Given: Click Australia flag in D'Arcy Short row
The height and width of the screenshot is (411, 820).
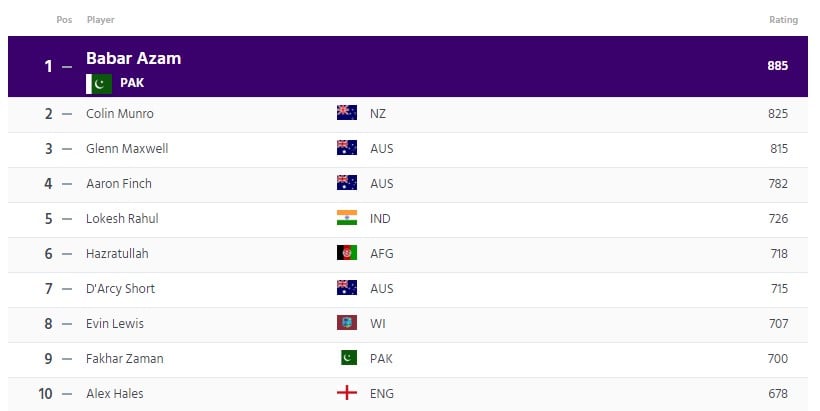Looking at the screenshot, I should 347,288.
